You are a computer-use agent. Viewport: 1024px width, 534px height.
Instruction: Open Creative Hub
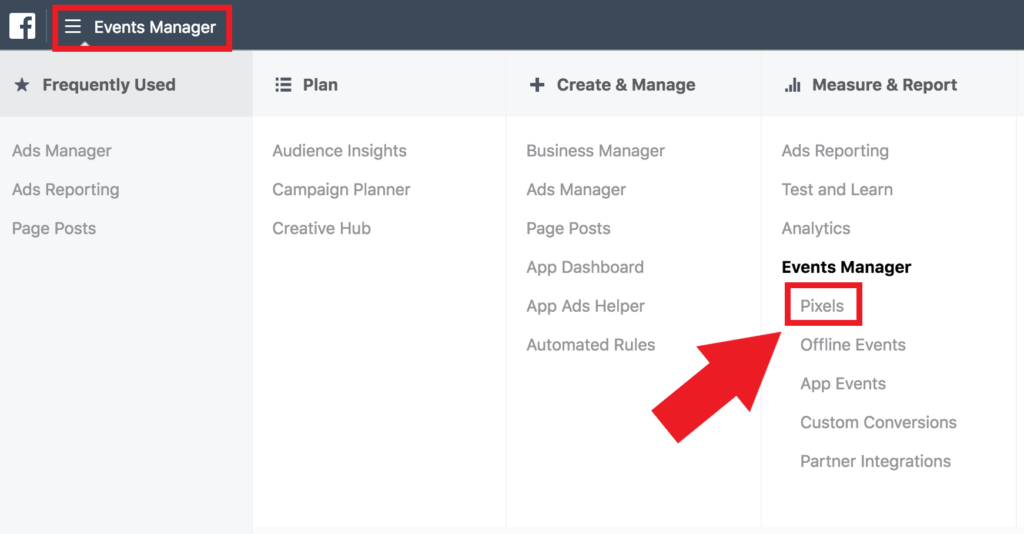(x=321, y=229)
